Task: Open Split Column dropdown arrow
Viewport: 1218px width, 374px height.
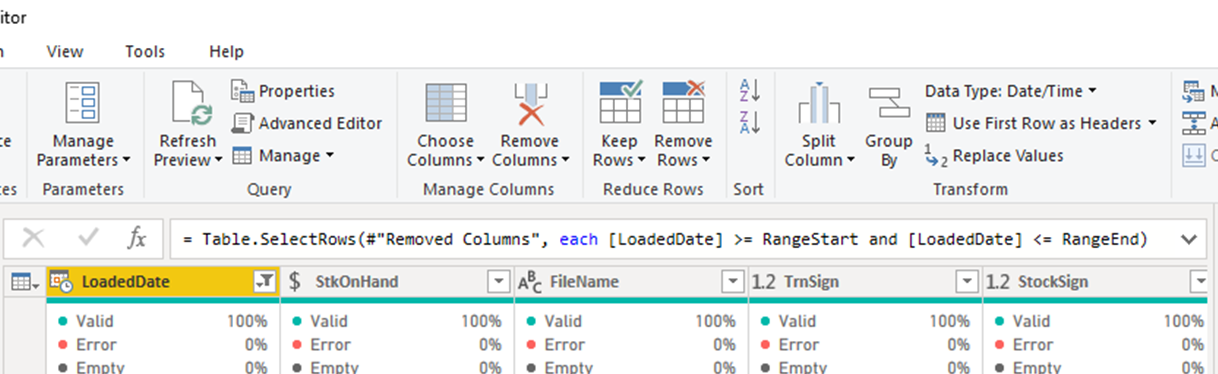Action: (x=851, y=160)
